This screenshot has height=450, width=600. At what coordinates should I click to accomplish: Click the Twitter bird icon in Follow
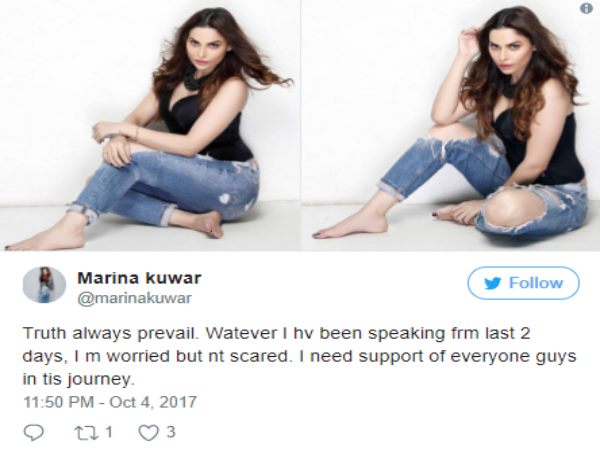492,284
